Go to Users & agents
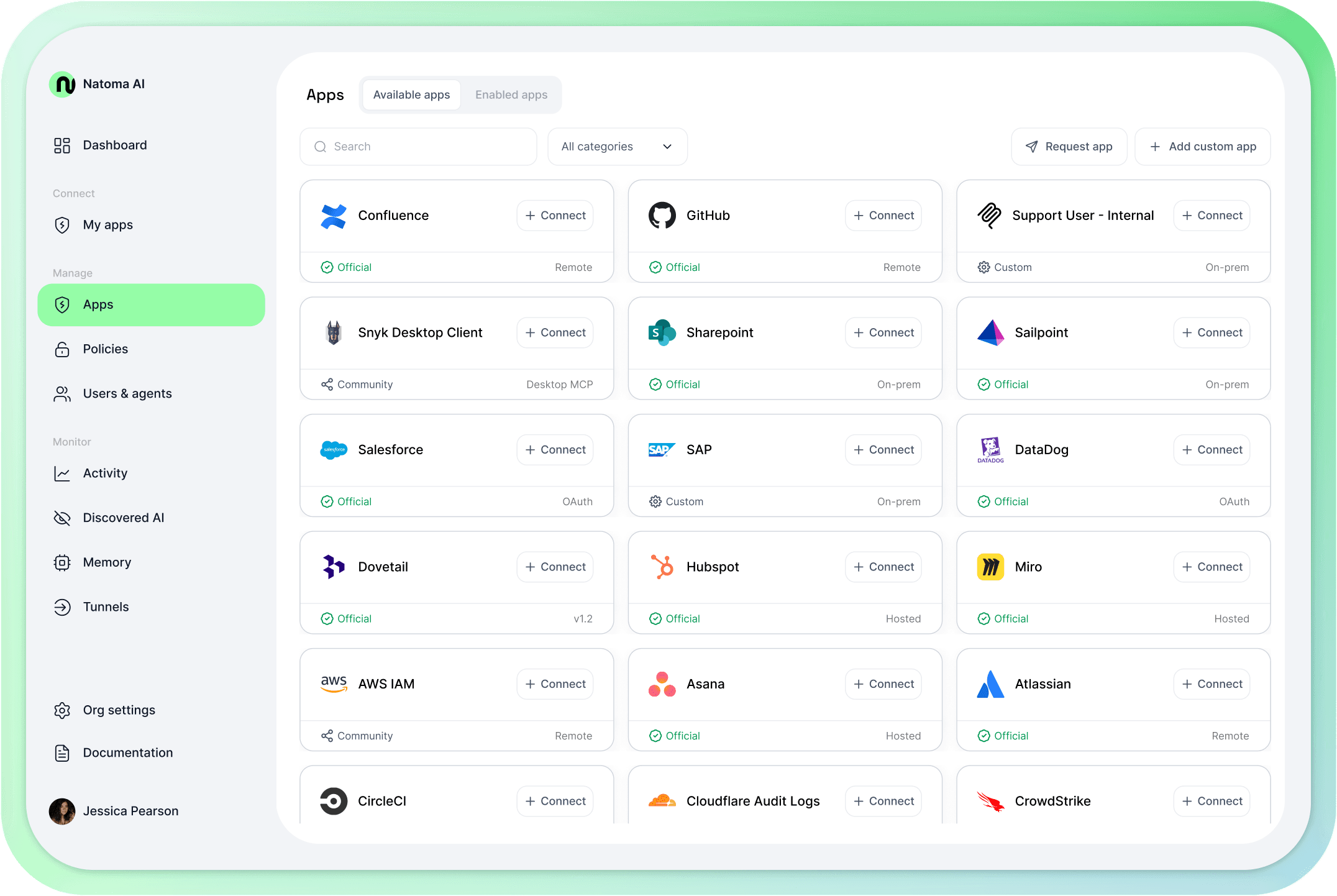1337x896 pixels. tap(127, 393)
